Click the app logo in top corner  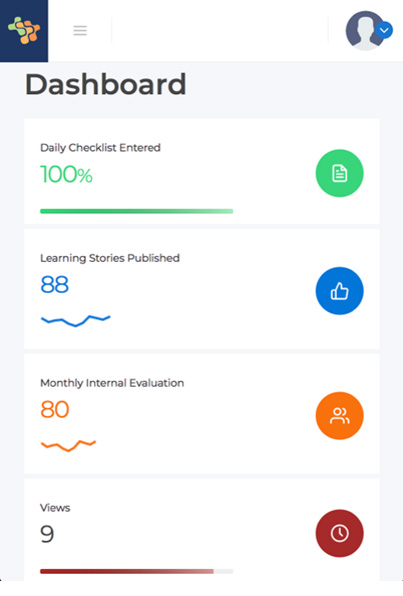click(x=24, y=30)
